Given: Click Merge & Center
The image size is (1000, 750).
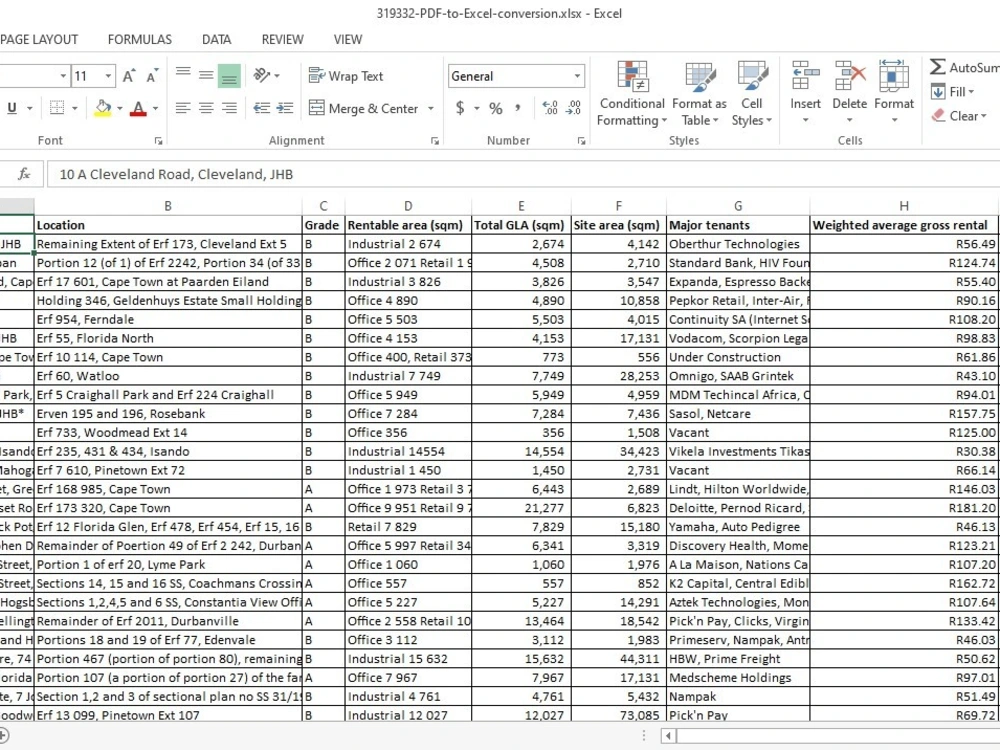Looking at the screenshot, I should [x=363, y=108].
